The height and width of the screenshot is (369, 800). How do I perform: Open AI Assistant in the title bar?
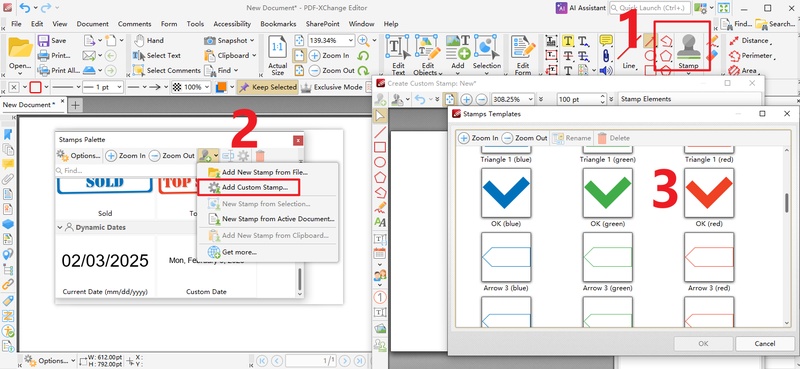(581, 8)
